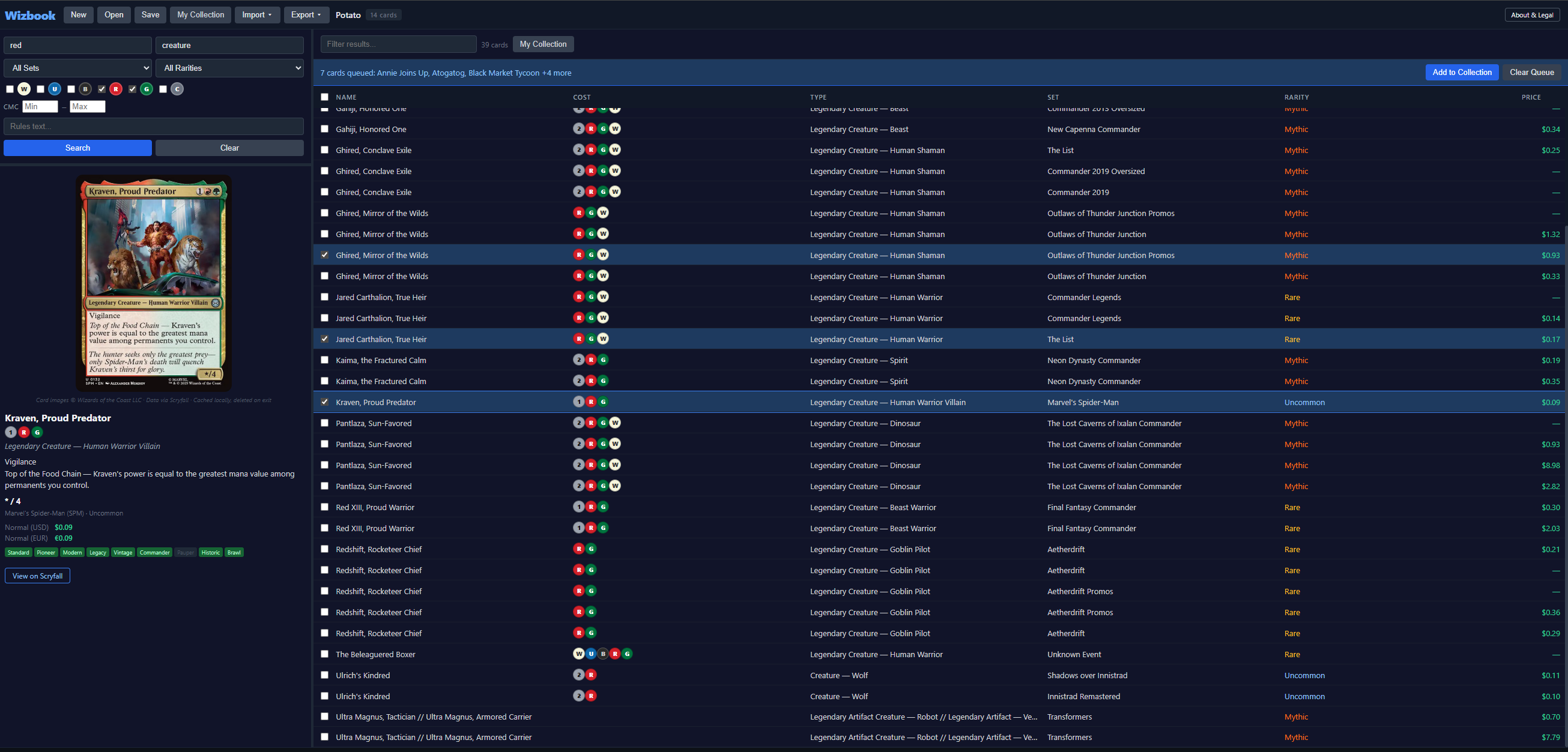
Task: Click the Standard legality pill
Action: pos(18,552)
